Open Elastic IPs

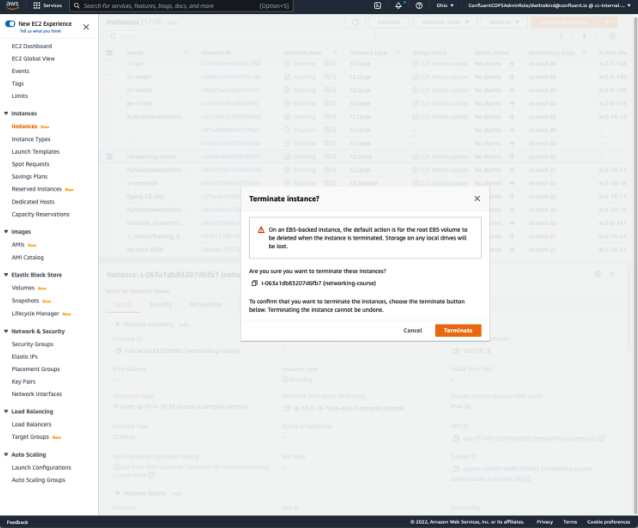[24, 357]
